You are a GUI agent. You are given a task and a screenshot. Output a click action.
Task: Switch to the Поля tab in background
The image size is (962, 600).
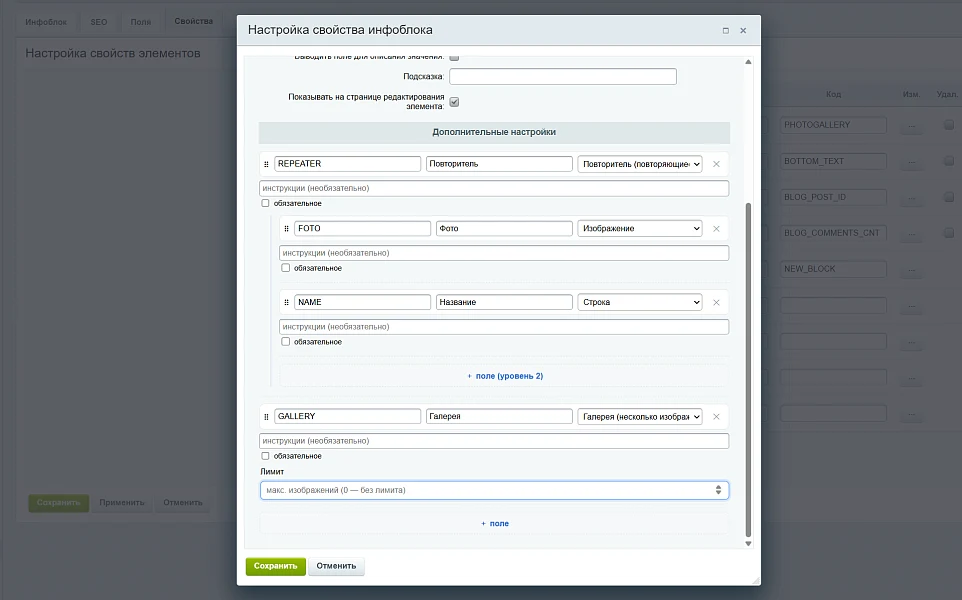pyautogui.click(x=140, y=22)
